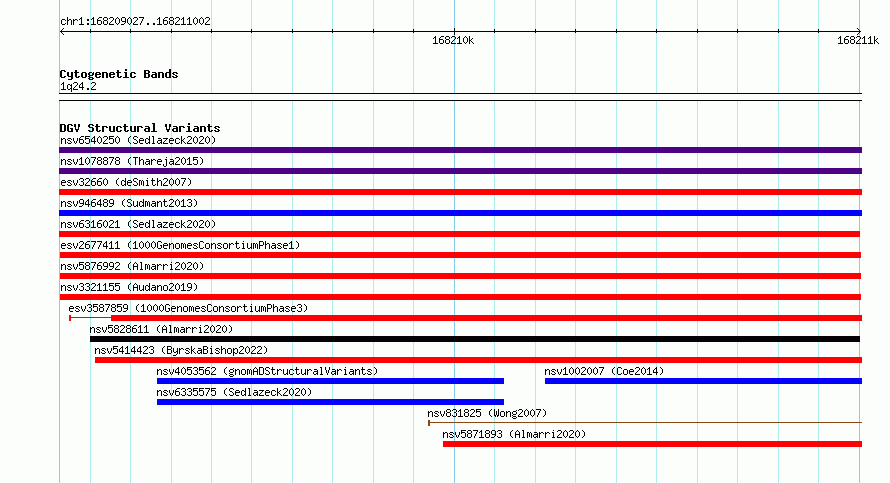Viewport: 890px width, 483px height.
Task: Click blue bar of nsv6335575
Action: click(330, 402)
